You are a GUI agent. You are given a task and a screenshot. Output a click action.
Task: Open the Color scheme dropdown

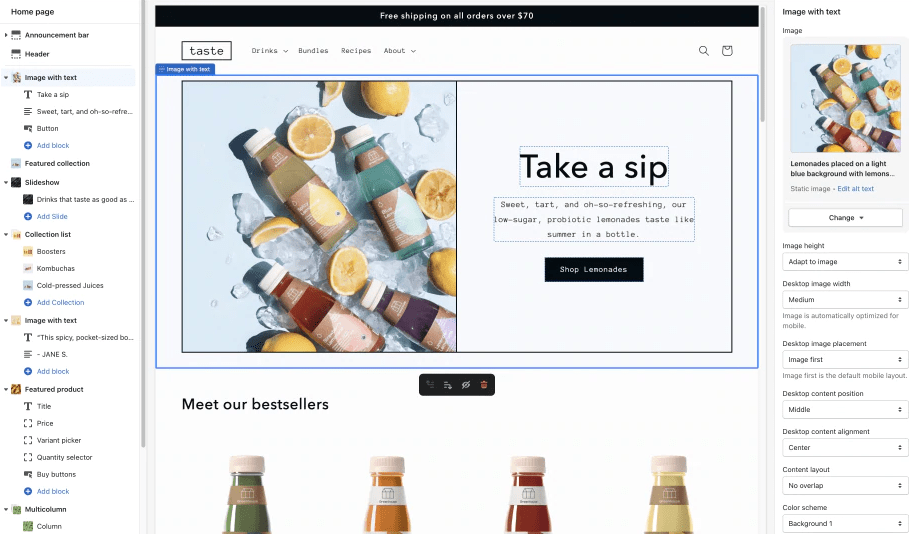coord(845,523)
